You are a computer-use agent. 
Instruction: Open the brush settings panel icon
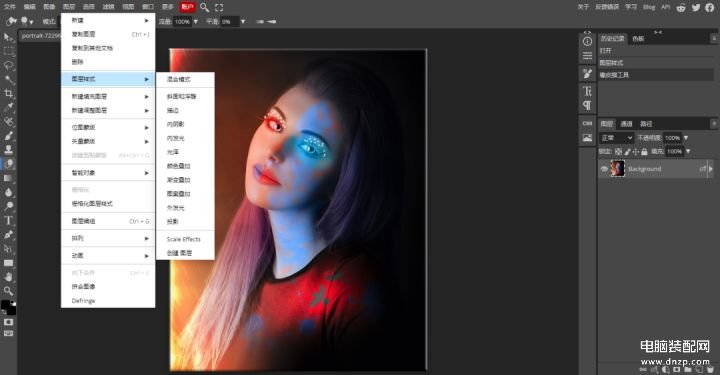tap(587, 73)
